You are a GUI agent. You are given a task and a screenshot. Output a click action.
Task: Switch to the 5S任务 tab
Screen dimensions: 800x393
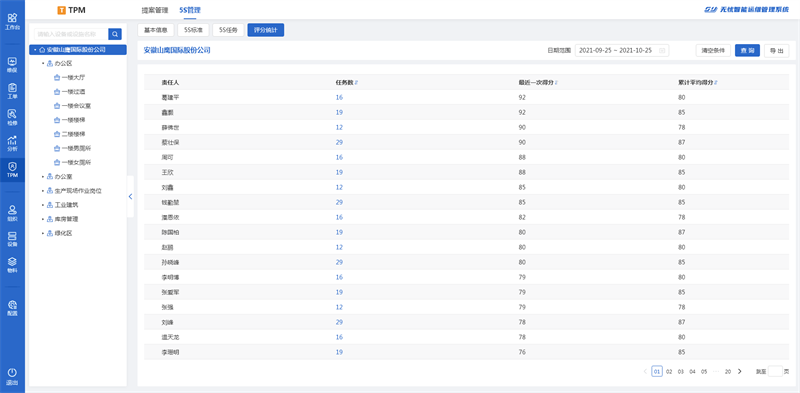pos(228,30)
